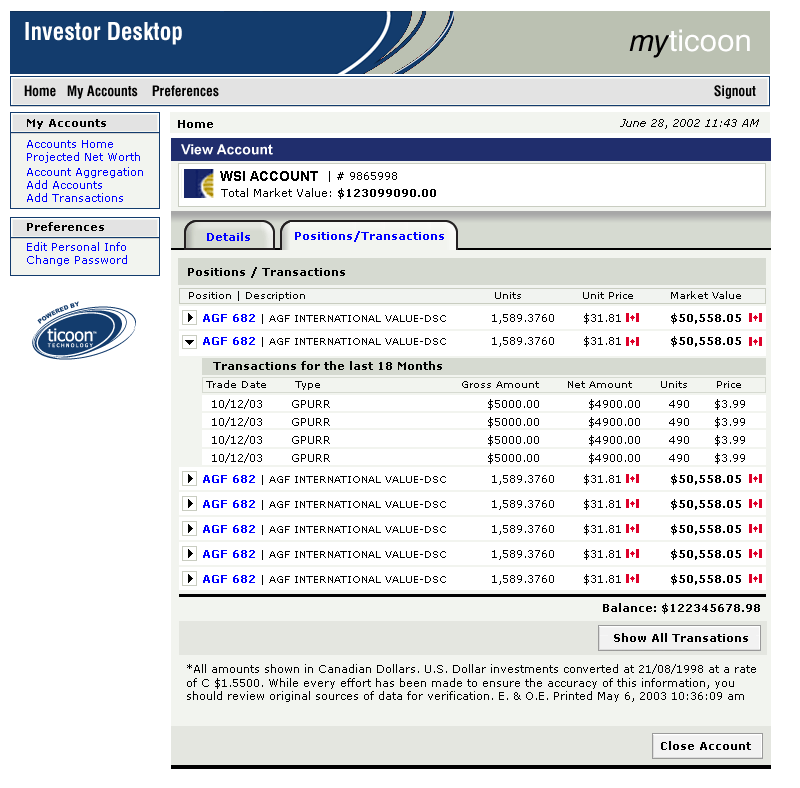Click the Edit Personal Info link
800x788 pixels.
coord(76,247)
